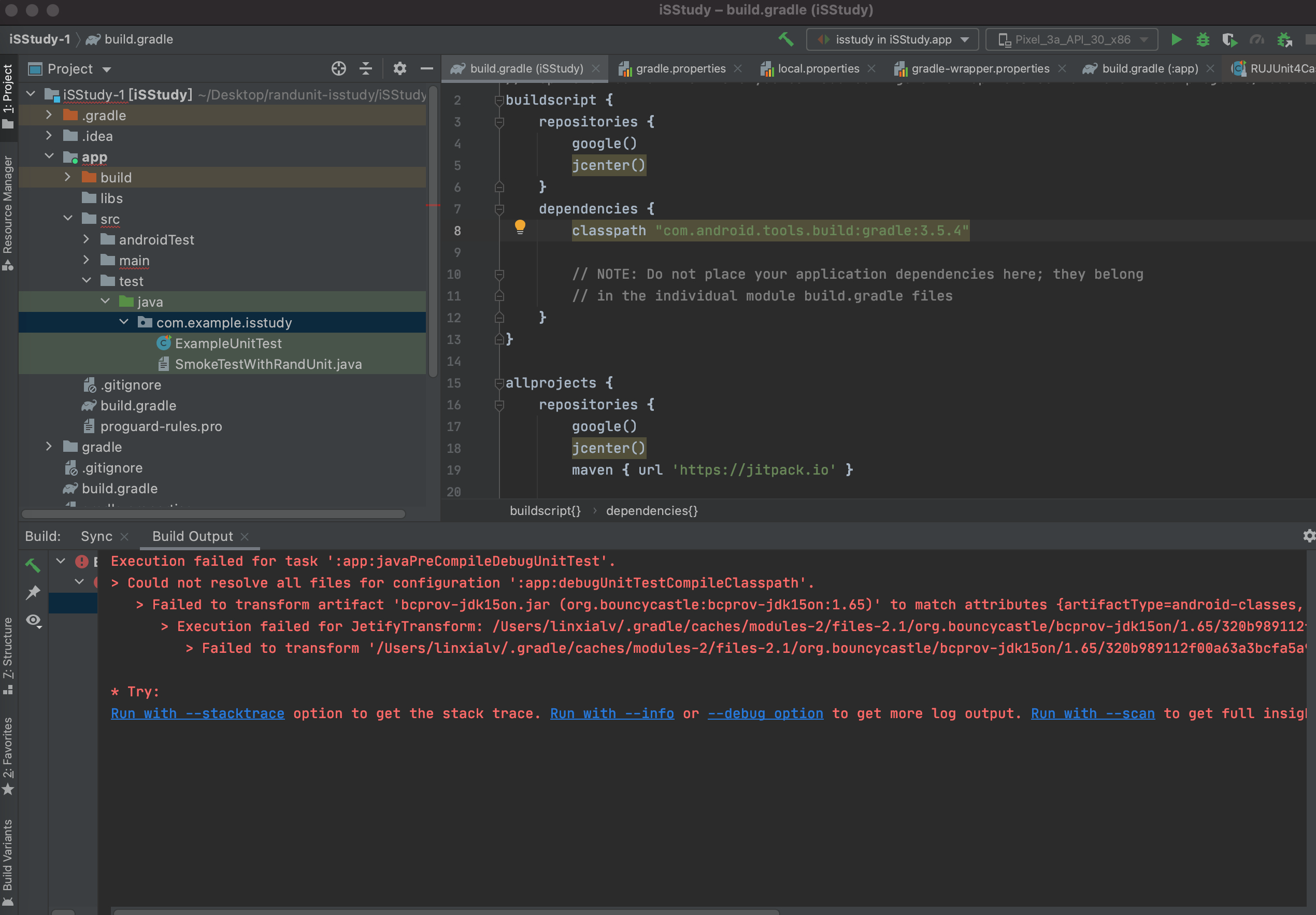Viewport: 1316px width, 915px height.
Task: Open SmokeTestWithRandUnit.java in the tree
Action: click(268, 364)
